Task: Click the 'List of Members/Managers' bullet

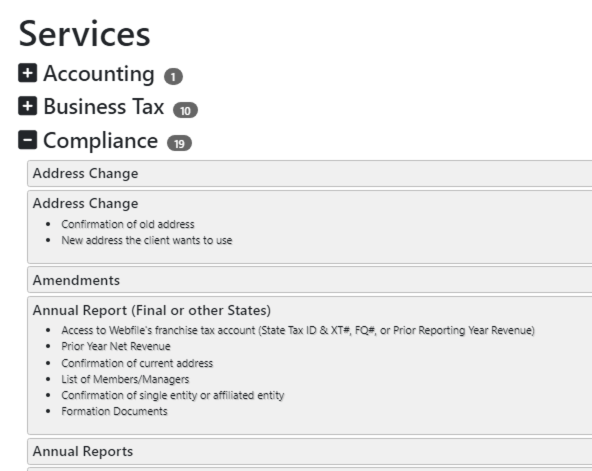Action: 125,379
